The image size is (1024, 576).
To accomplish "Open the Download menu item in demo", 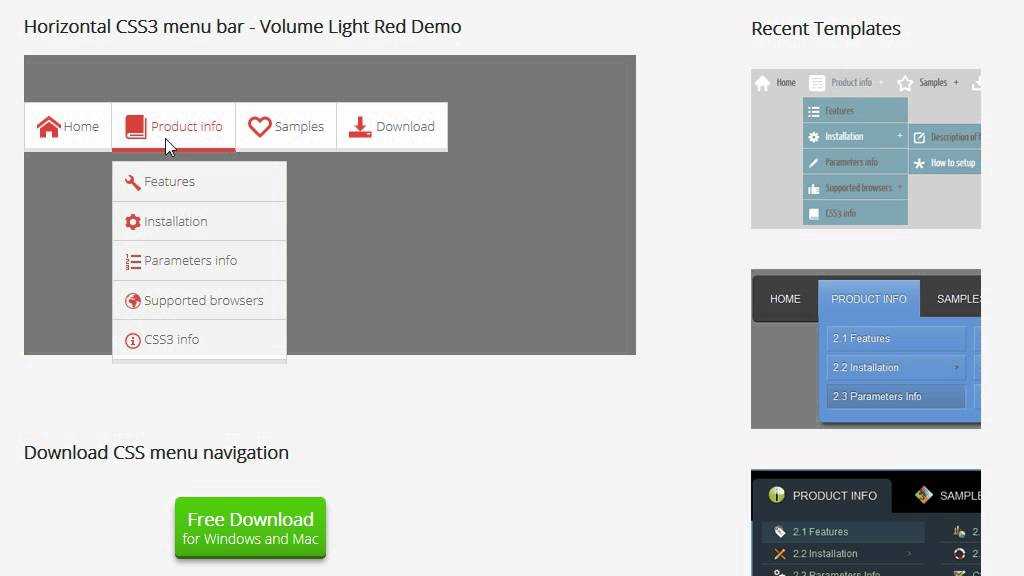I will click(392, 127).
